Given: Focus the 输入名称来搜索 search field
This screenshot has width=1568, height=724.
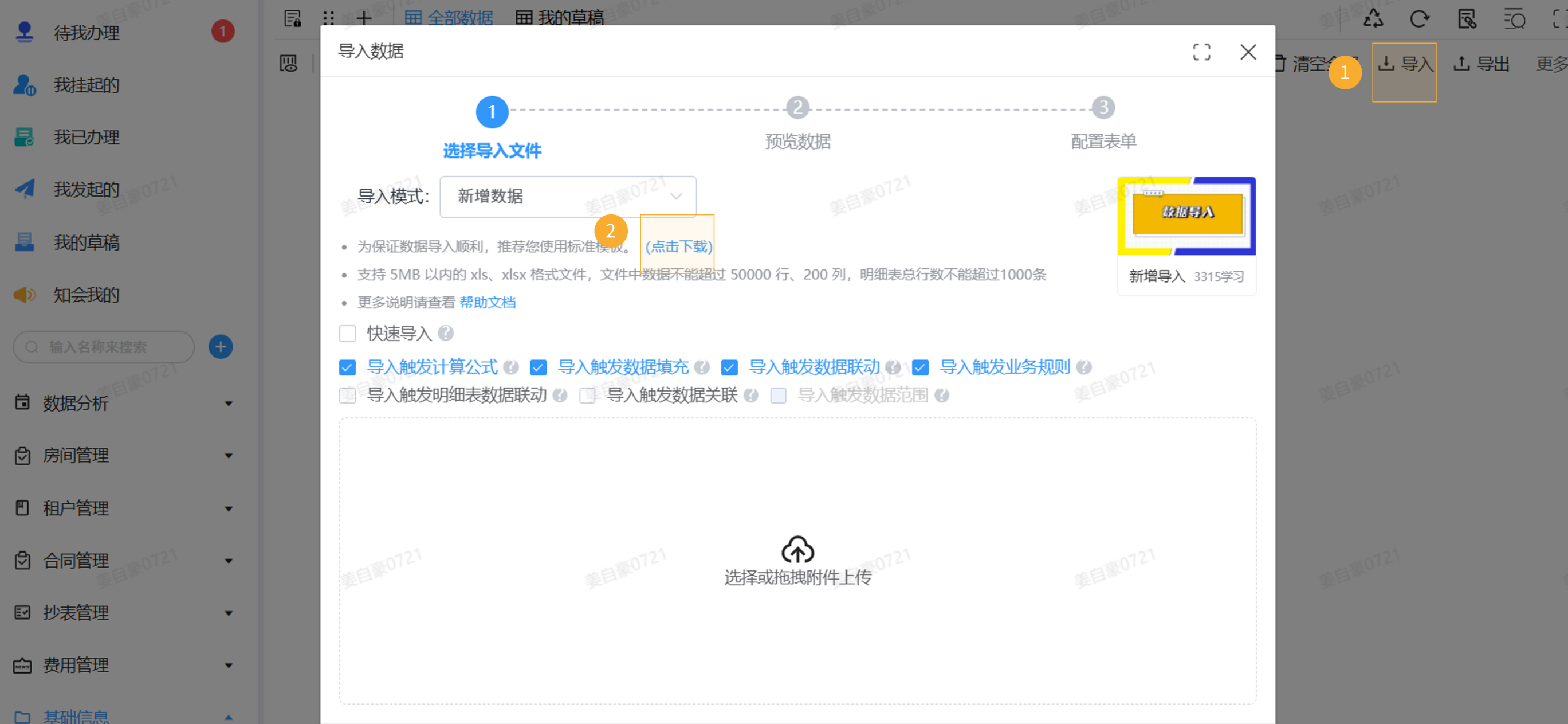Looking at the screenshot, I should (x=104, y=346).
